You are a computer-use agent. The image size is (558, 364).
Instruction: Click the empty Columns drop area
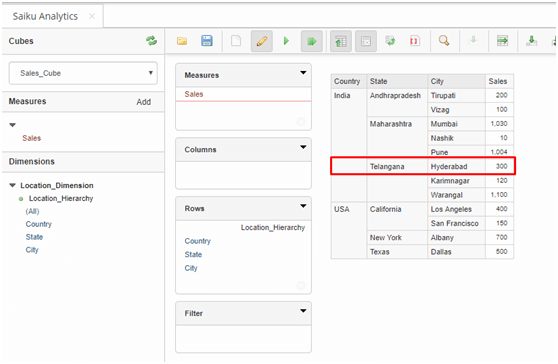pos(243,175)
